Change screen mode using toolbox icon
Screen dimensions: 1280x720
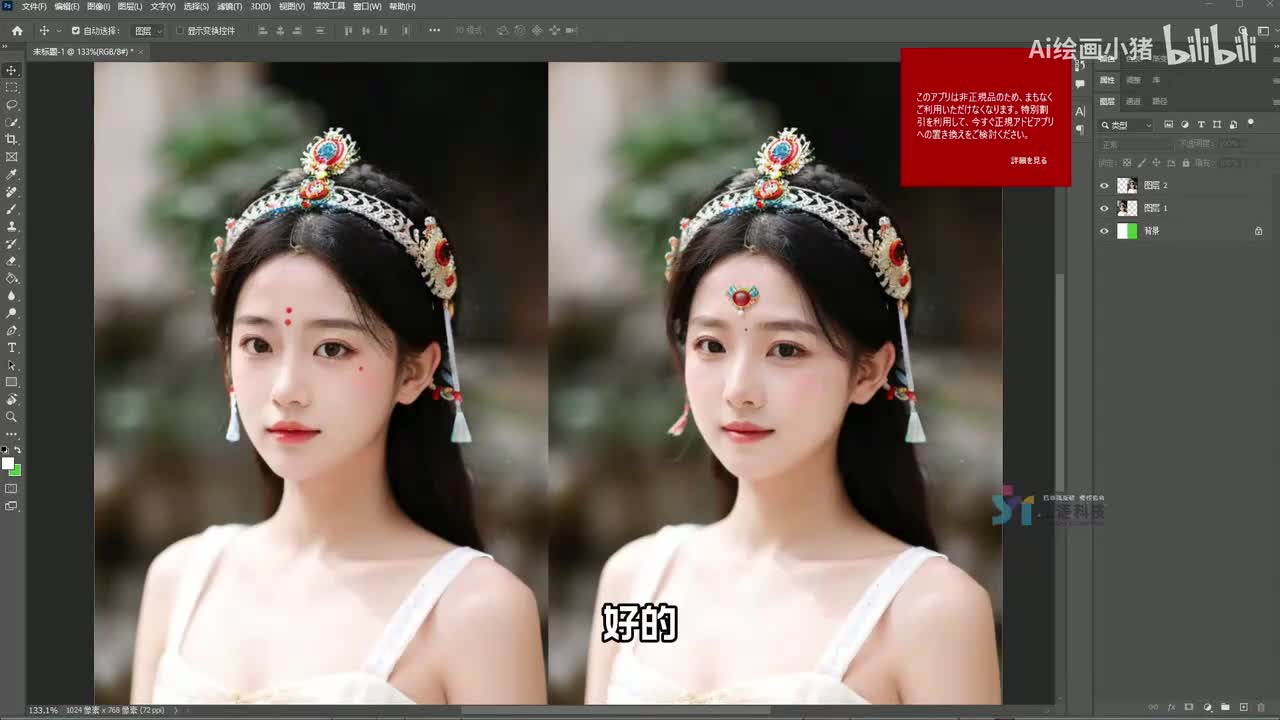pos(12,506)
